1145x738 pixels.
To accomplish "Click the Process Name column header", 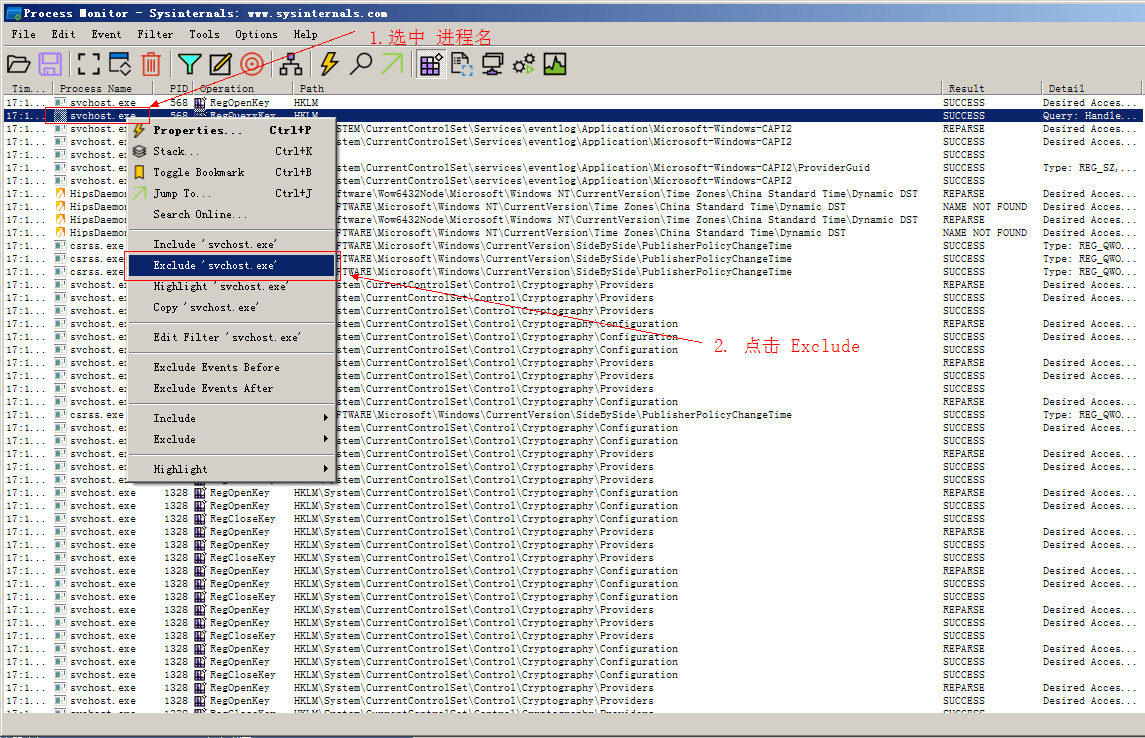I will [96, 88].
